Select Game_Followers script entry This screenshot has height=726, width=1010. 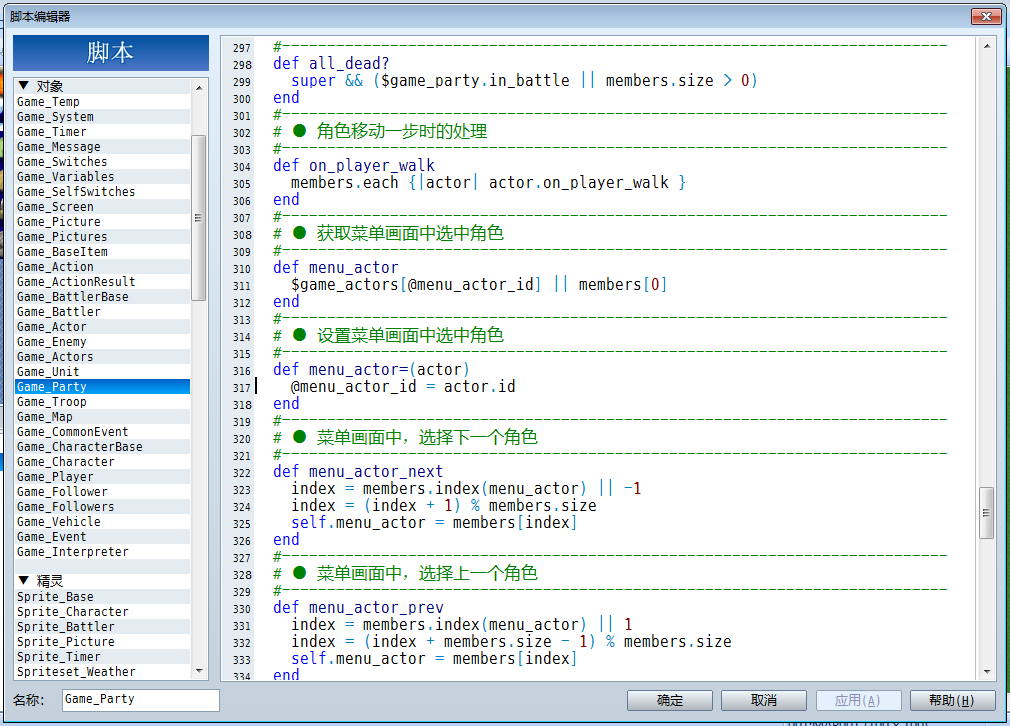click(x=102, y=506)
